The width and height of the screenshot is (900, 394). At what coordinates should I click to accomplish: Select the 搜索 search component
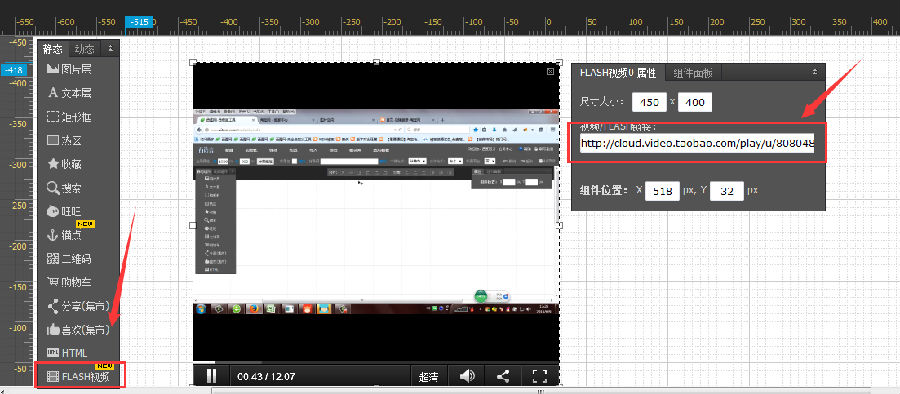coord(64,188)
